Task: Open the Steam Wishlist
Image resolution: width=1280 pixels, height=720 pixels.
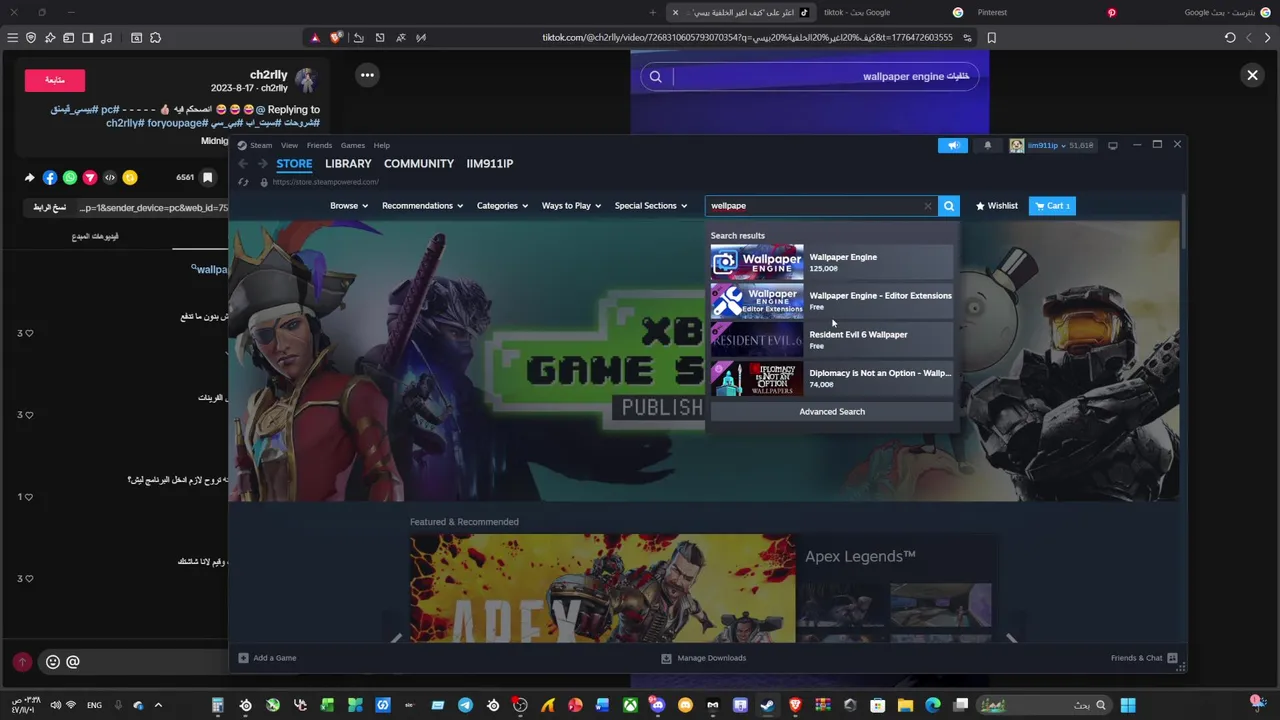Action: tap(997, 206)
